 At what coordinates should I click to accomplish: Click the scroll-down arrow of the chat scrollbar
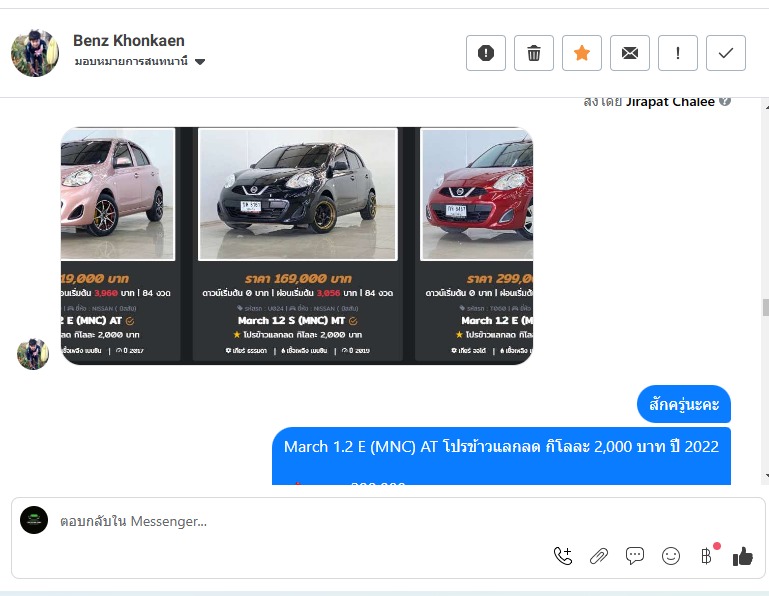point(766,476)
